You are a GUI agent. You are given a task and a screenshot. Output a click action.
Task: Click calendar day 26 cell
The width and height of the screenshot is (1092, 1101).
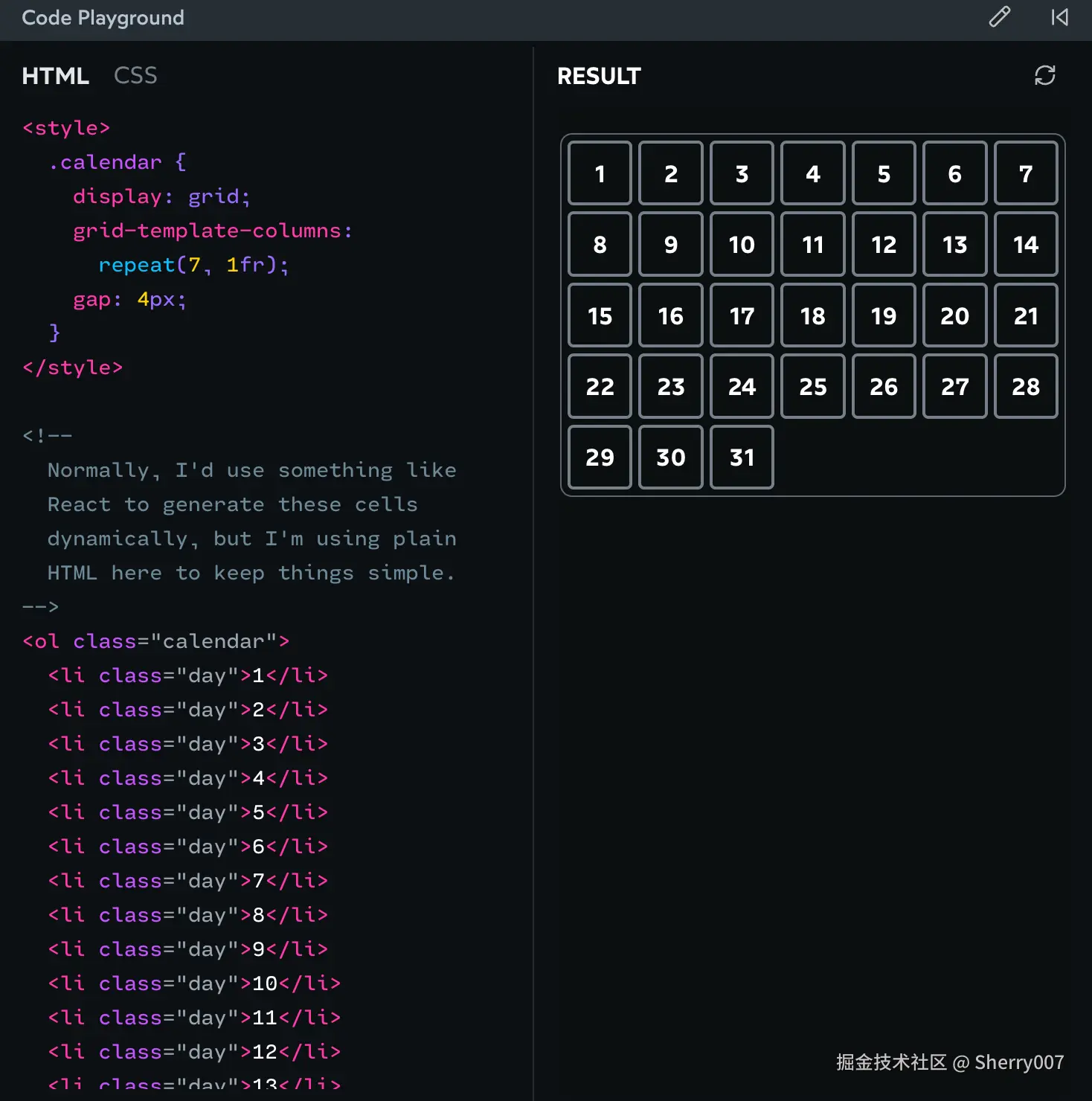point(884,386)
